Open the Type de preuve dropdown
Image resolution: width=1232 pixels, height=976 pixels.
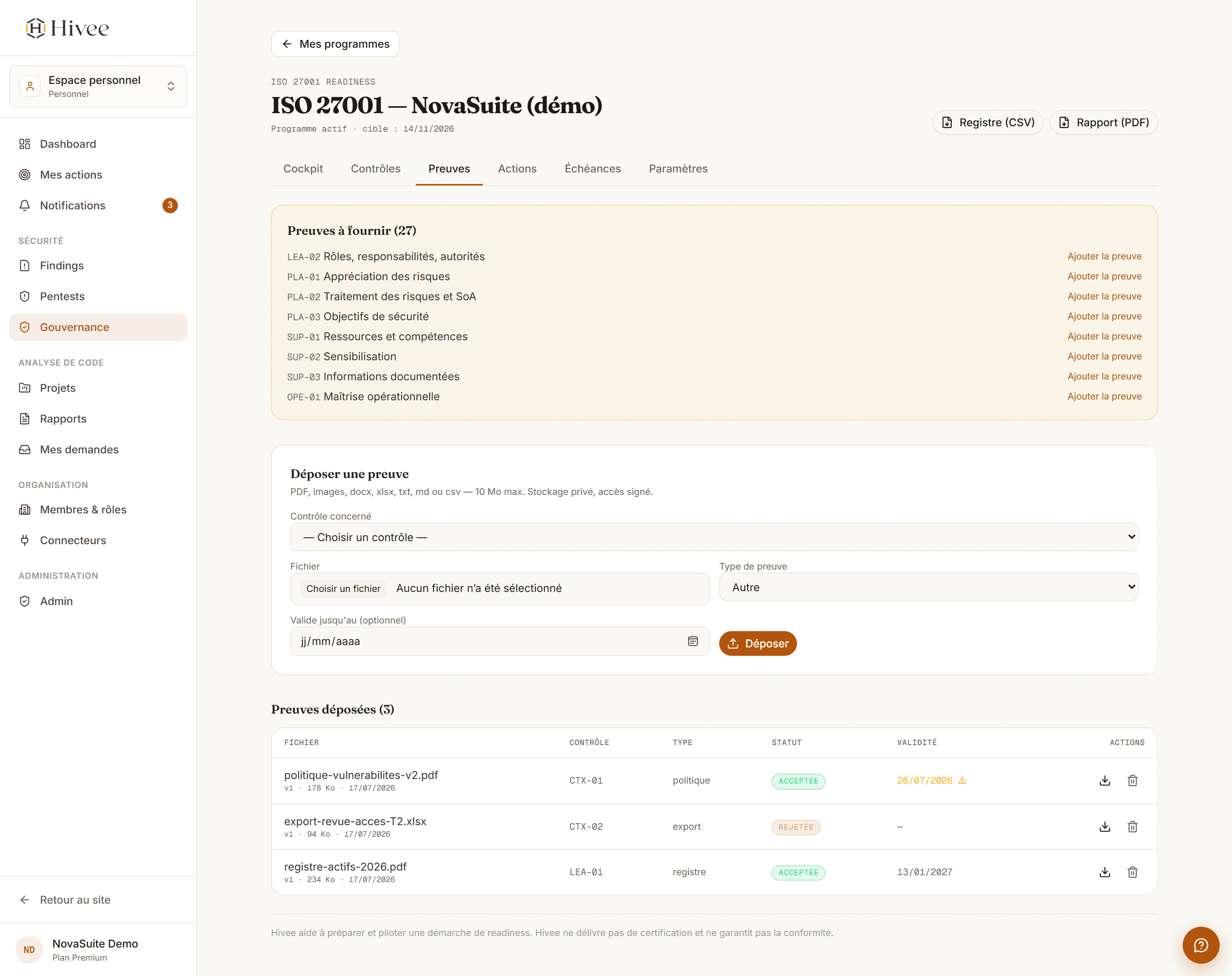(929, 587)
